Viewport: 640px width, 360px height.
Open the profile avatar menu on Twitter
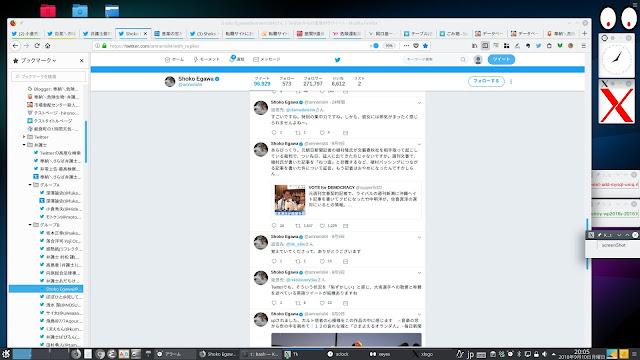click(x=478, y=60)
